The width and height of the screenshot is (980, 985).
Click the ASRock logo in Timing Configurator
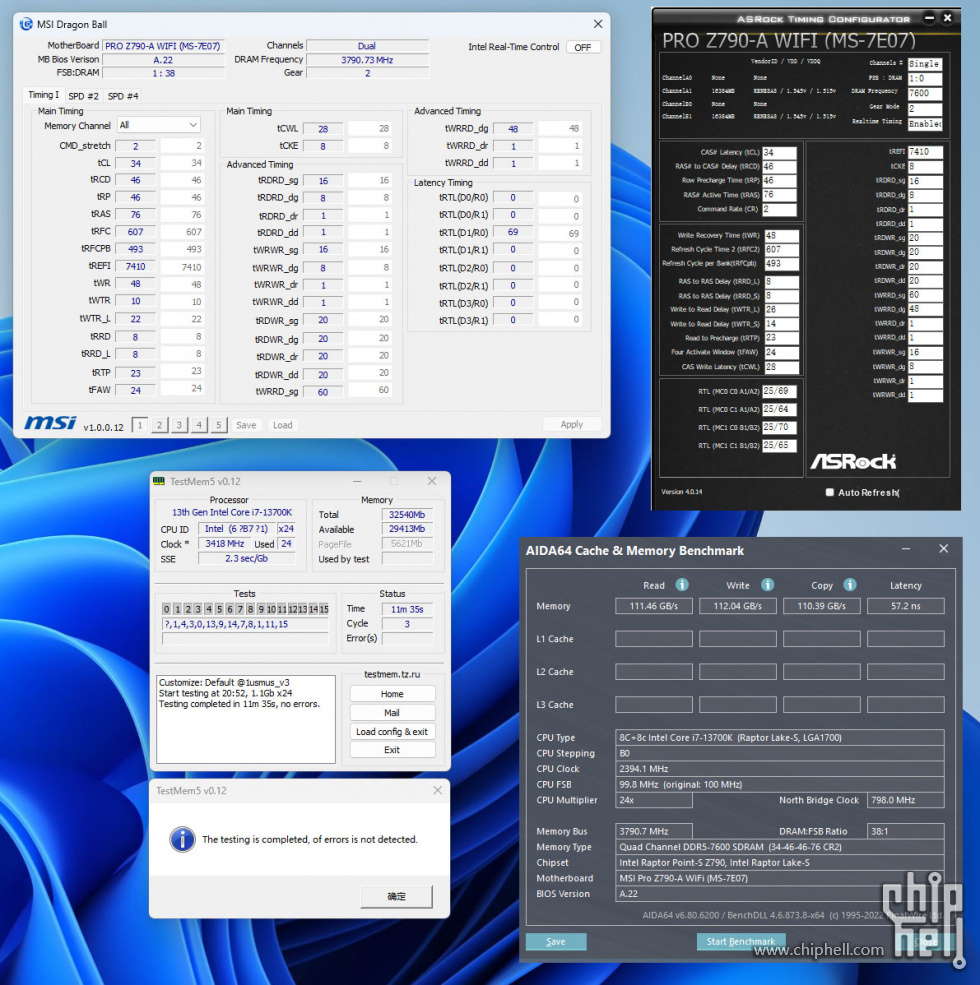853,462
